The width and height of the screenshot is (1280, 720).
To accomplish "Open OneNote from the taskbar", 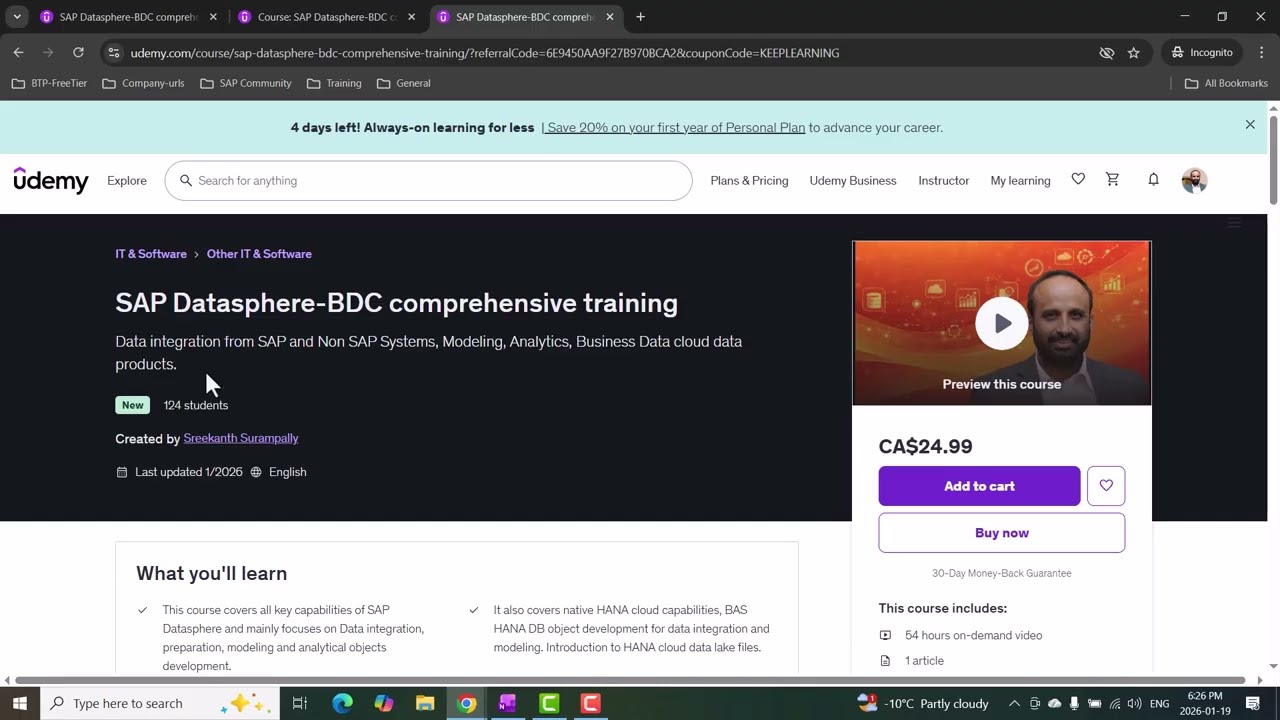I will coord(508,703).
